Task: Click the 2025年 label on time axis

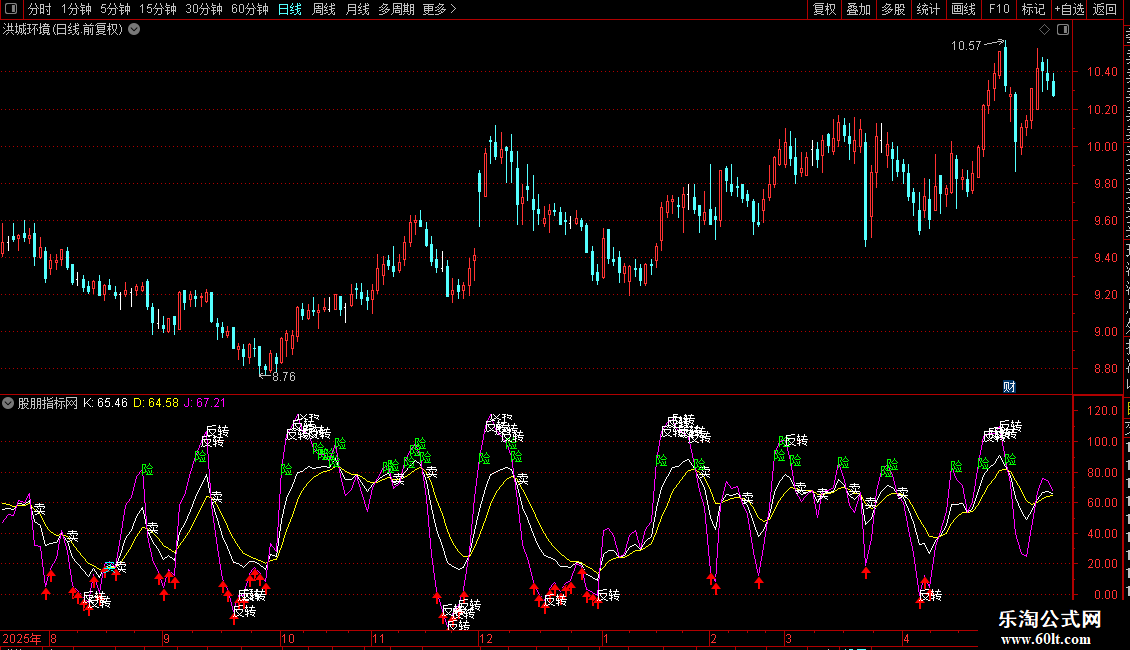Action: [x=22, y=638]
